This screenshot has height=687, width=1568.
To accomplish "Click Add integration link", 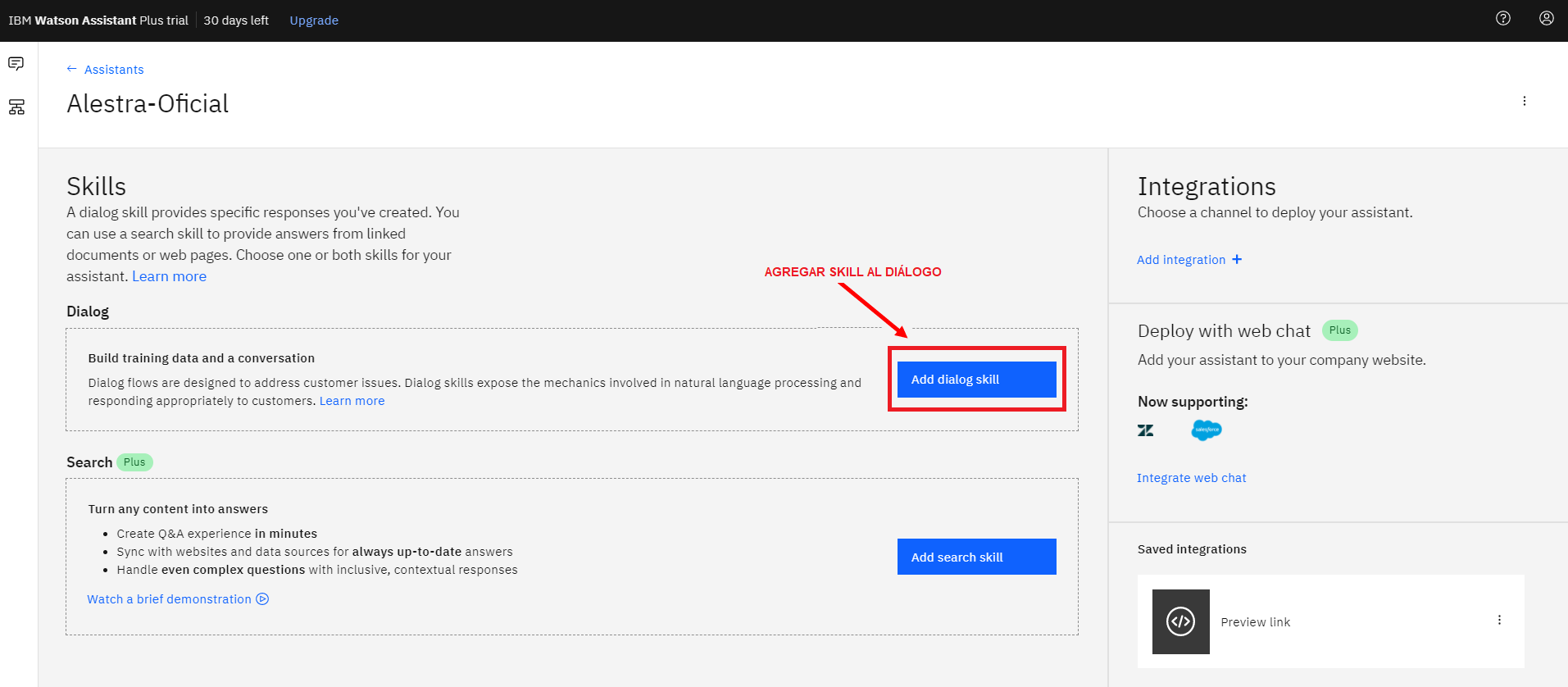I will (1181, 260).
